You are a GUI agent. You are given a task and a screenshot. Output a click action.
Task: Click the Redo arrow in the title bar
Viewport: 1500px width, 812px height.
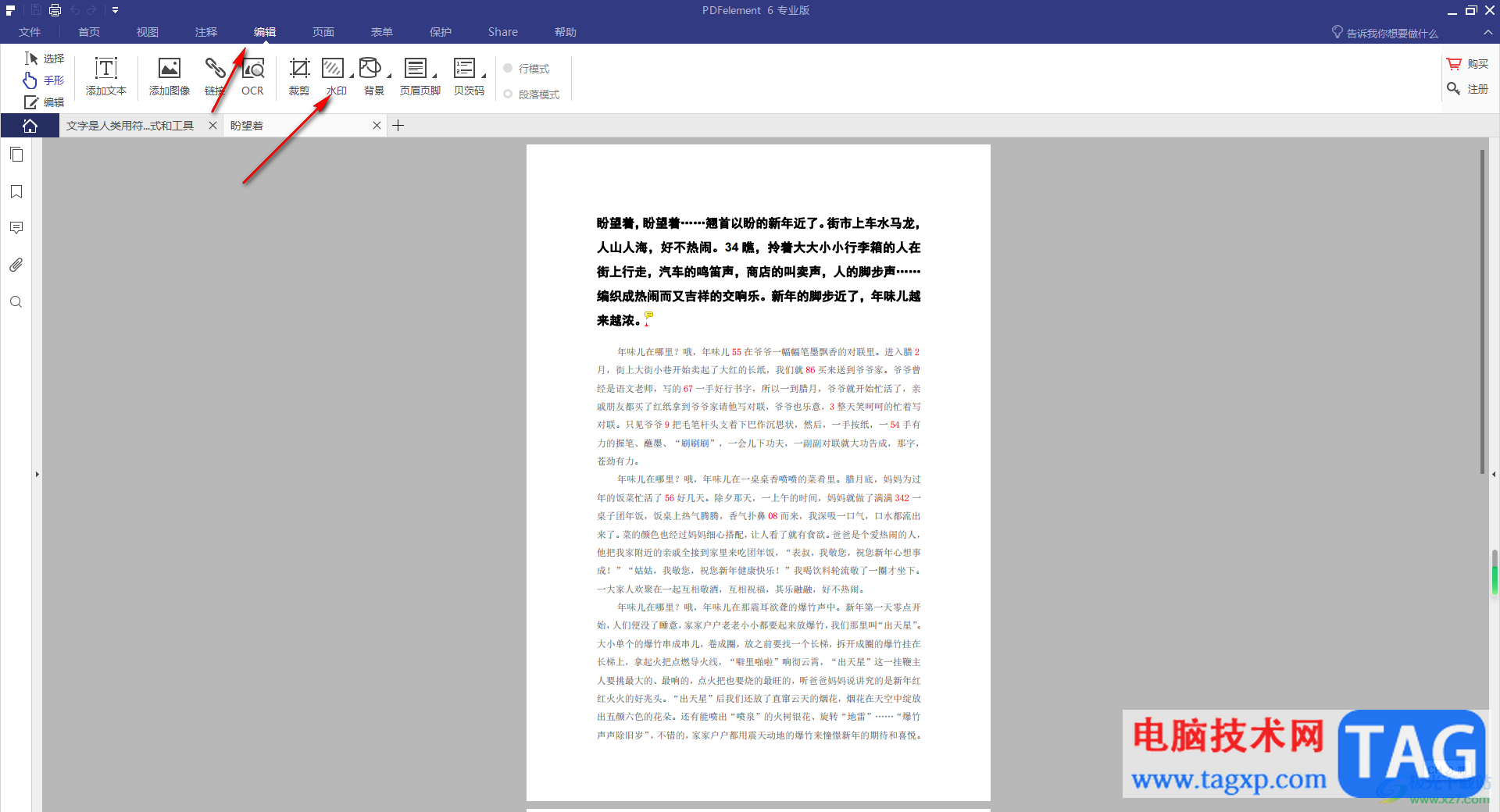(x=91, y=10)
